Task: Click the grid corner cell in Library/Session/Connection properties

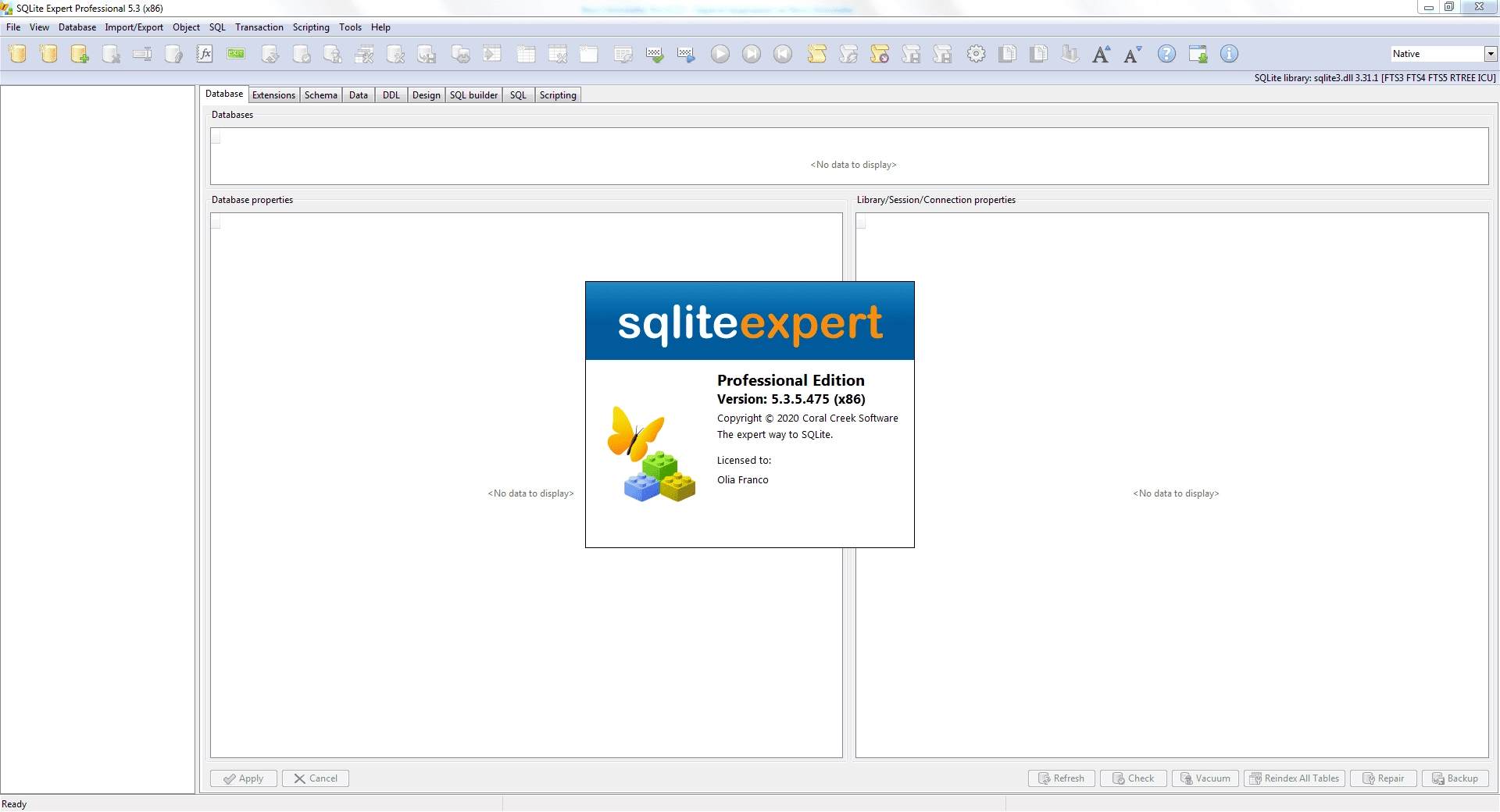Action: 861,222
